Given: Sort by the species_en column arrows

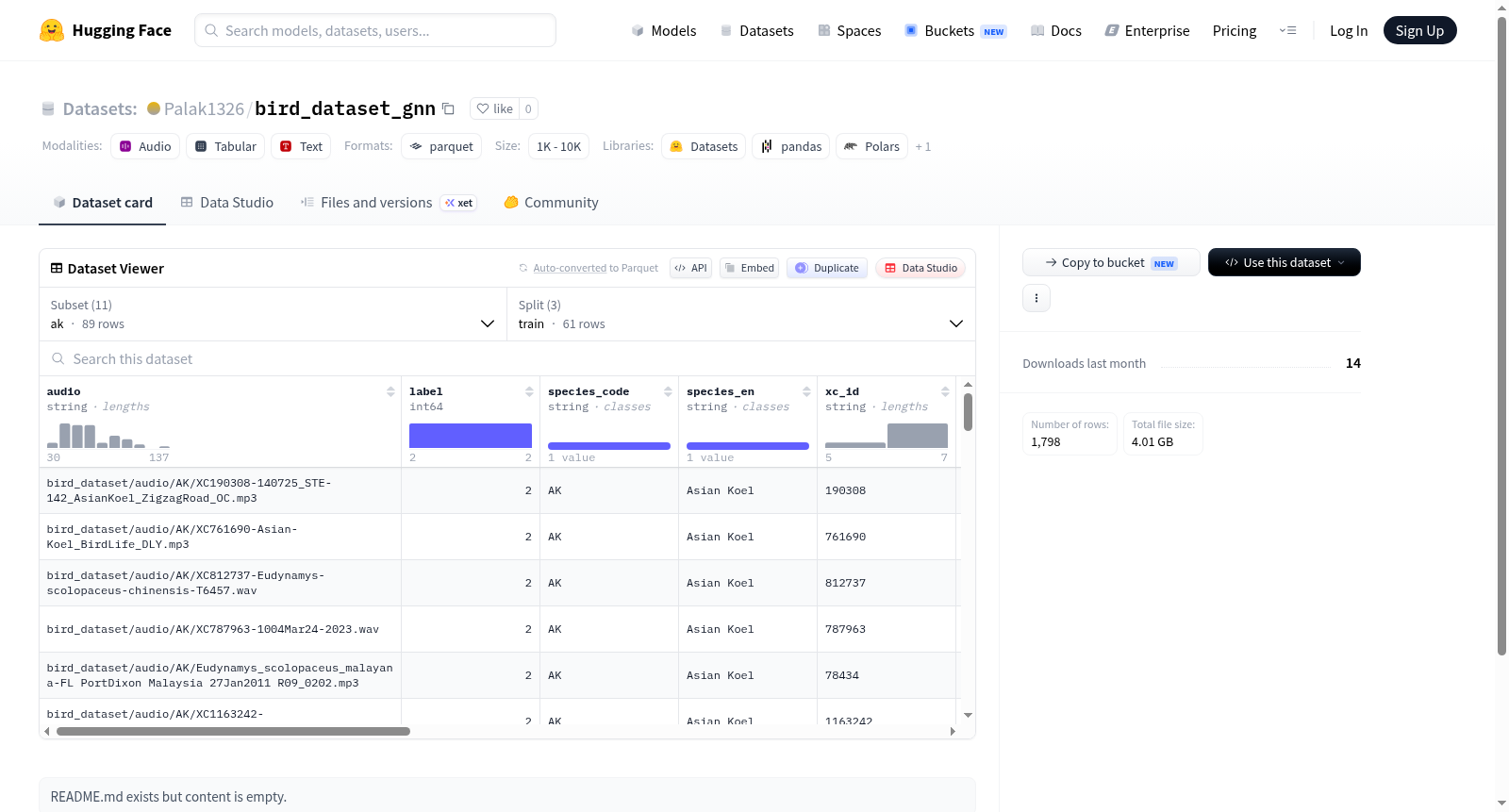Looking at the screenshot, I should point(806,391).
